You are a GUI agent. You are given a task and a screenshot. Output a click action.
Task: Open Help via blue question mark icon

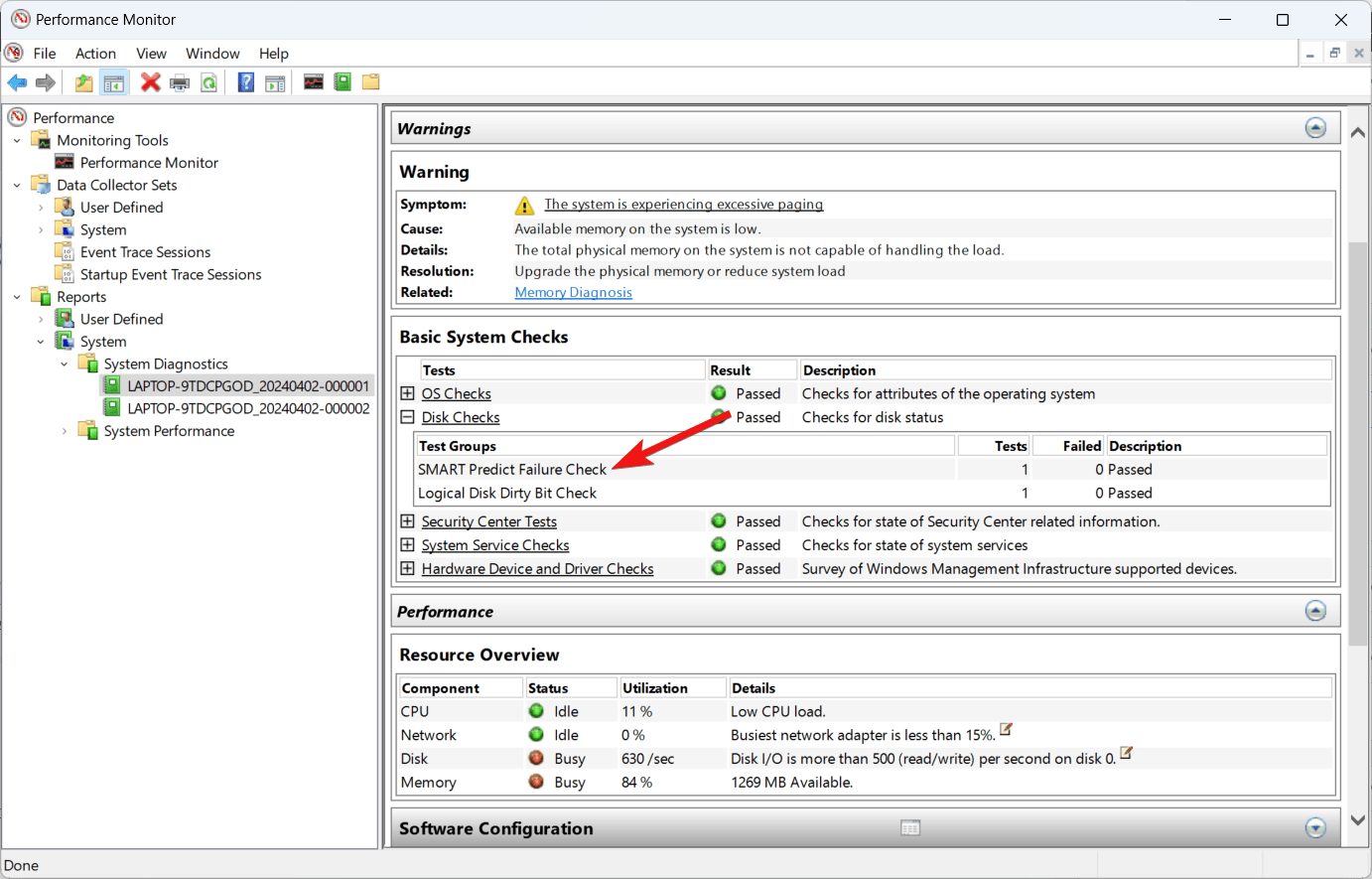246,82
